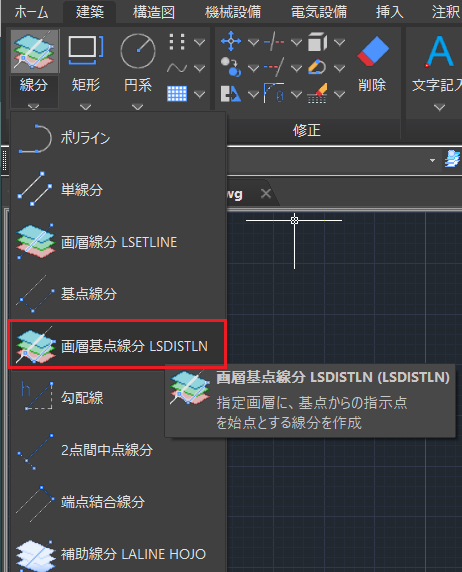Image resolution: width=462 pixels, height=572 pixels.
Task: Open layer manager icon beside layer combo
Action: [453, 159]
